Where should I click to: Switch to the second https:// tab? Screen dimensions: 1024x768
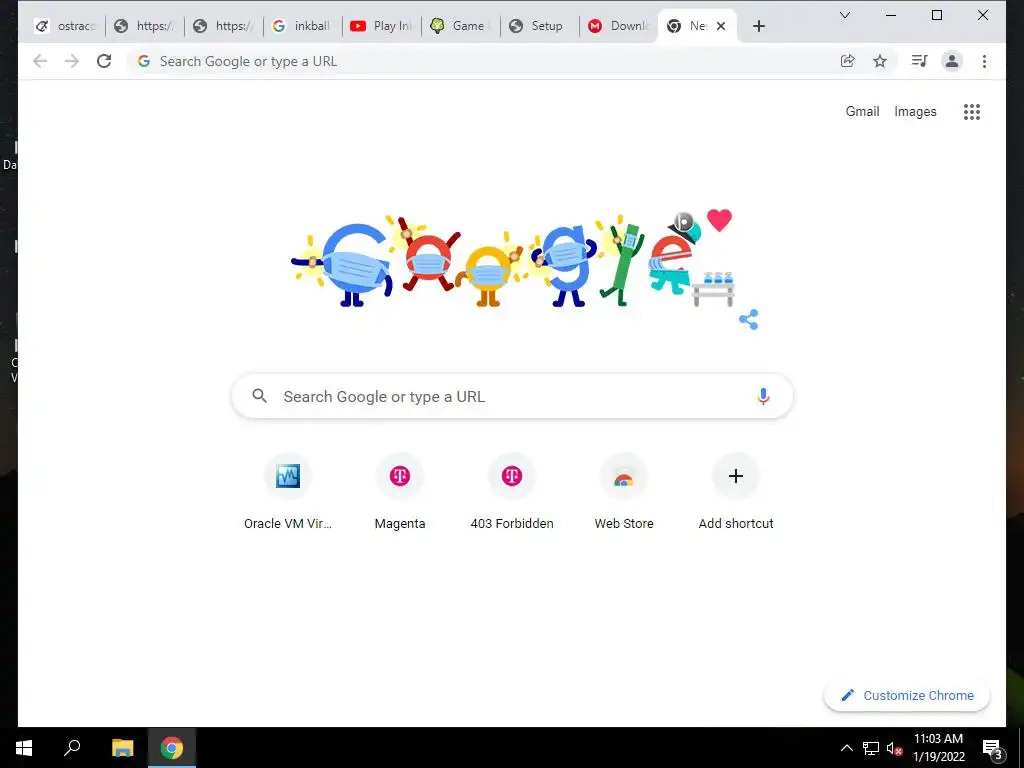click(x=224, y=26)
